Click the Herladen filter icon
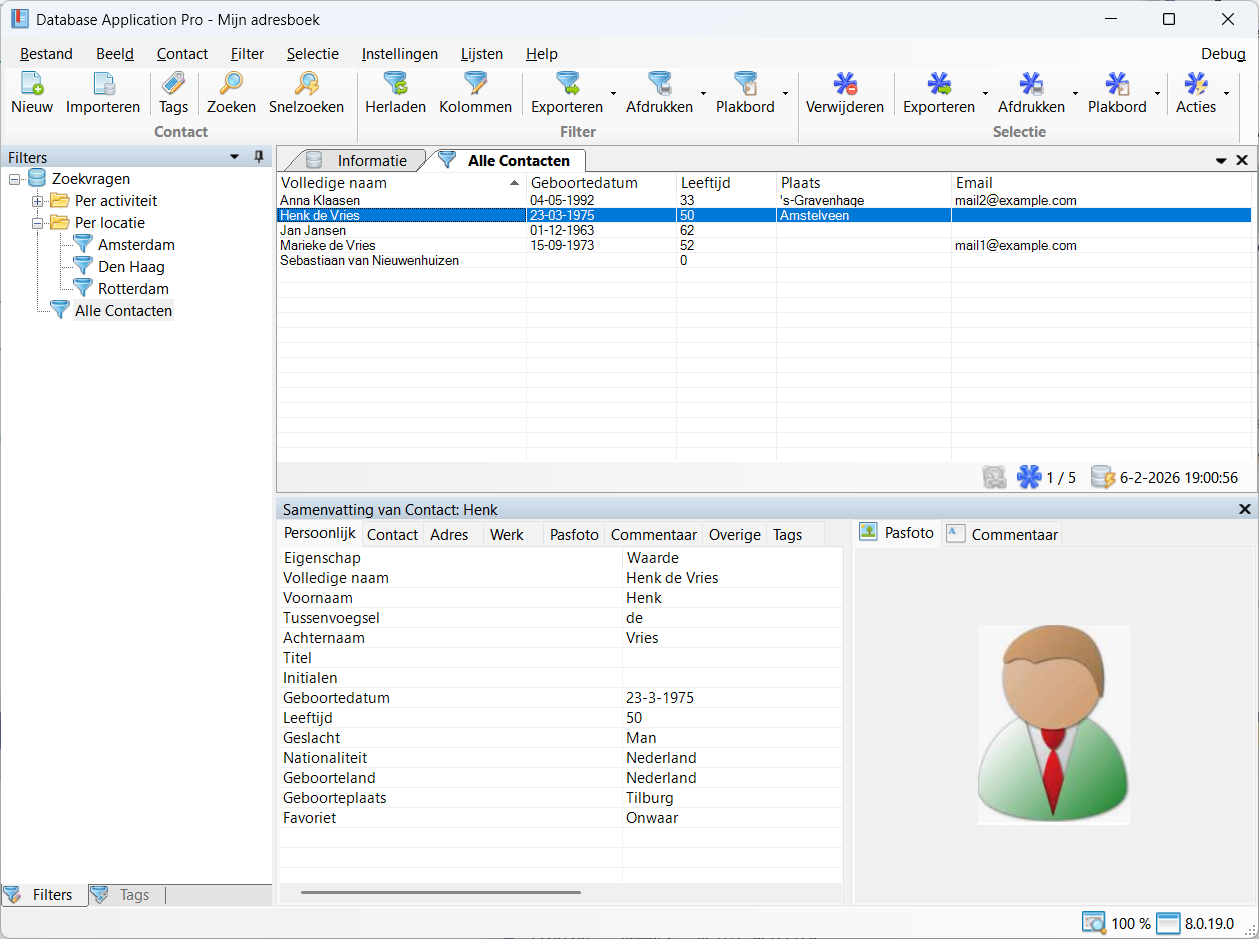The width and height of the screenshot is (1259, 939). (x=395, y=84)
